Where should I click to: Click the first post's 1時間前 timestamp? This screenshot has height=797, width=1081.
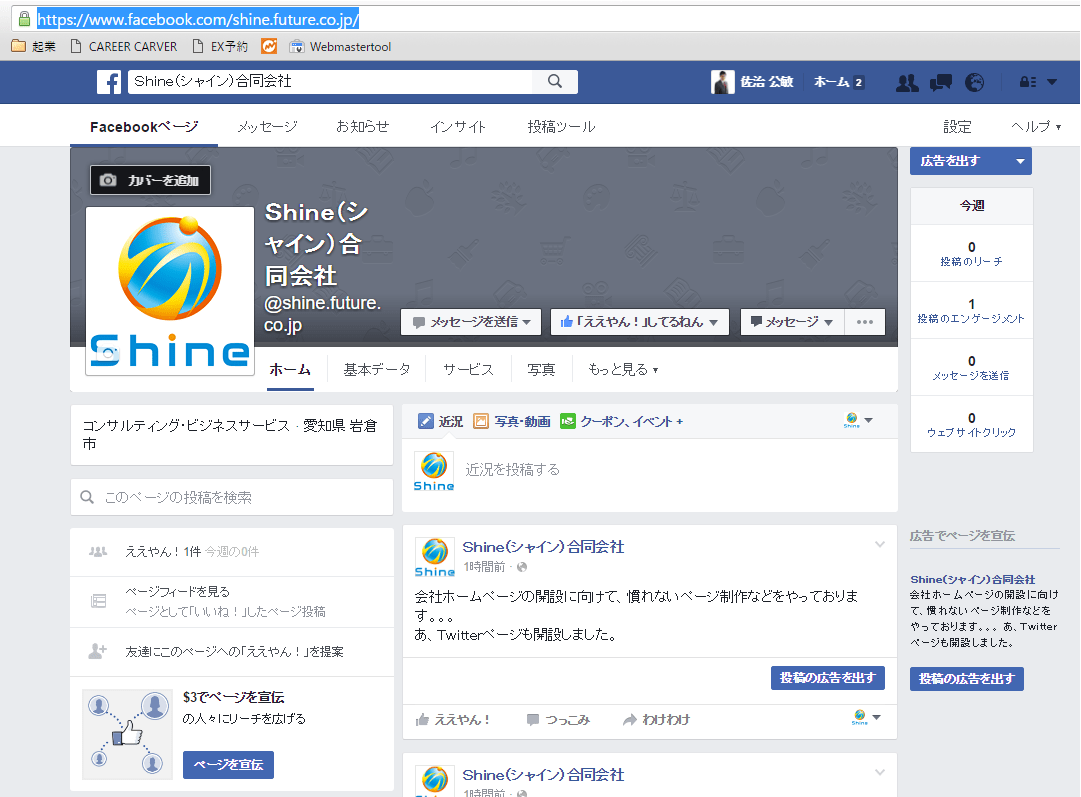coord(484,567)
